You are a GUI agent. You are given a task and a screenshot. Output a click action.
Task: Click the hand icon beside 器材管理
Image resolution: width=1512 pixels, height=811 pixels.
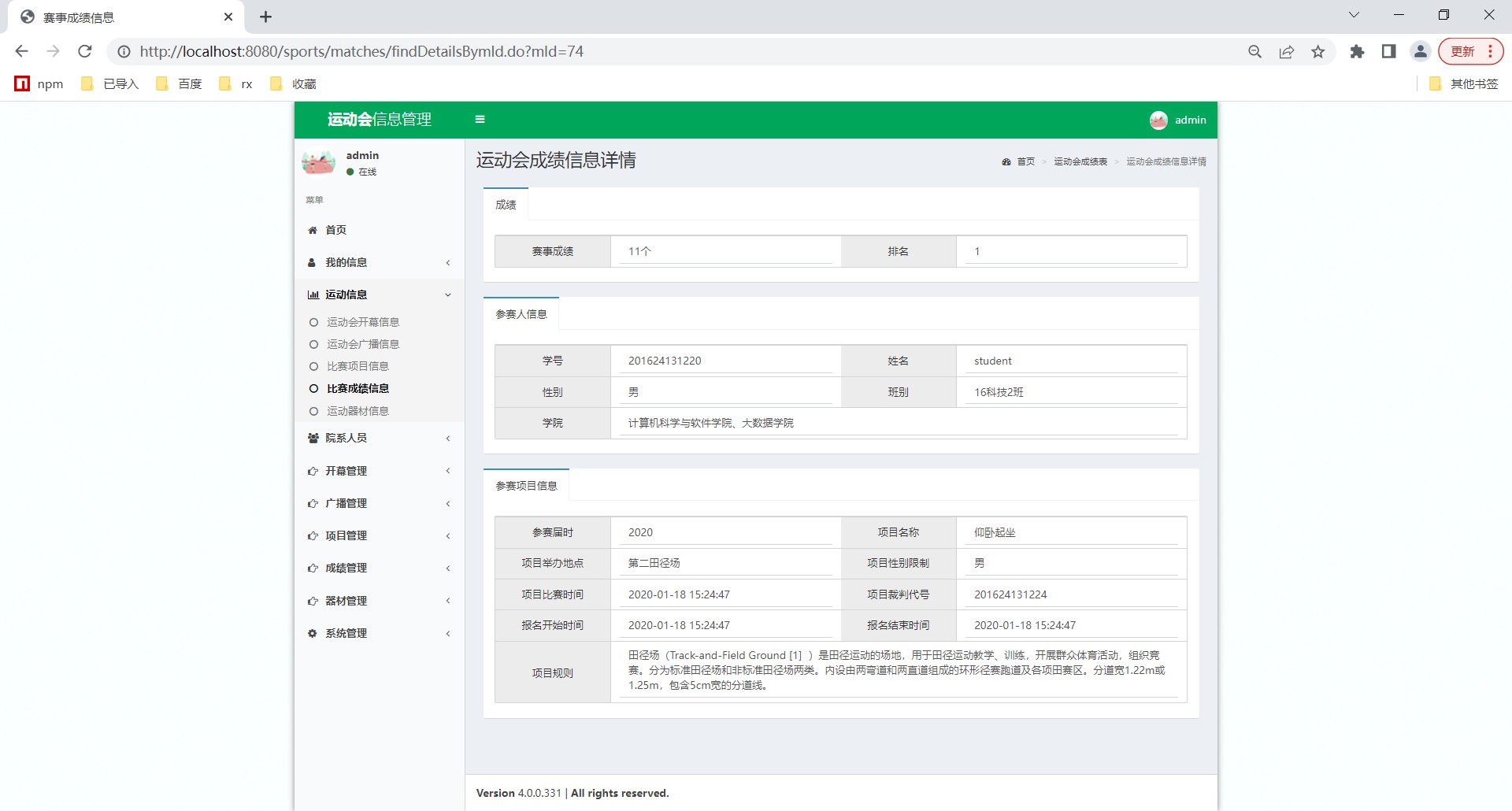[x=313, y=601]
